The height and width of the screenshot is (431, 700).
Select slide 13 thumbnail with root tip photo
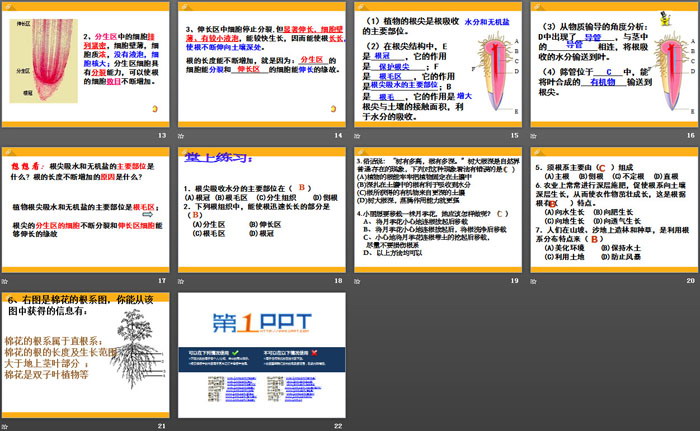click(86, 65)
